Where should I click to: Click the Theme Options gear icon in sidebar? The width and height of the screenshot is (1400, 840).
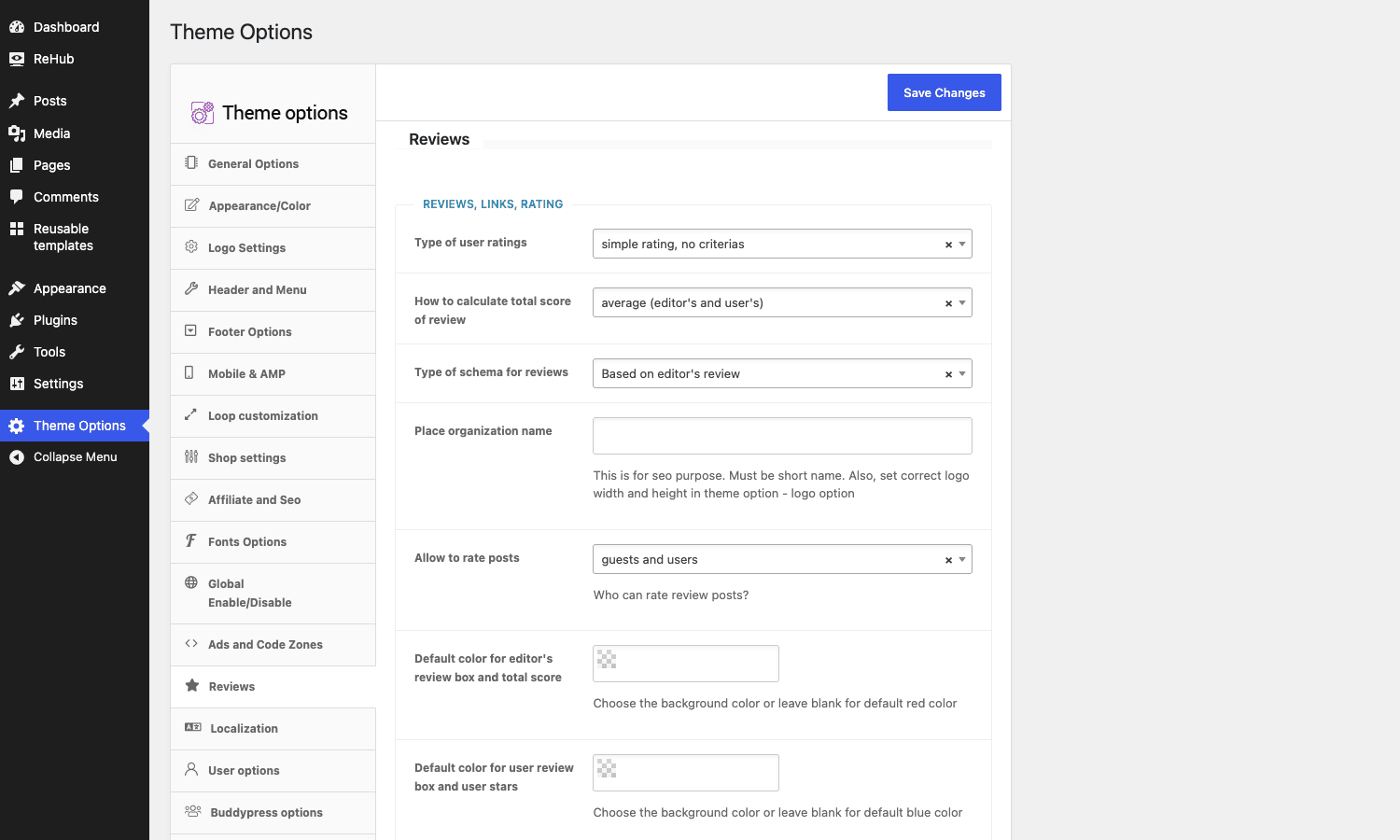17,426
